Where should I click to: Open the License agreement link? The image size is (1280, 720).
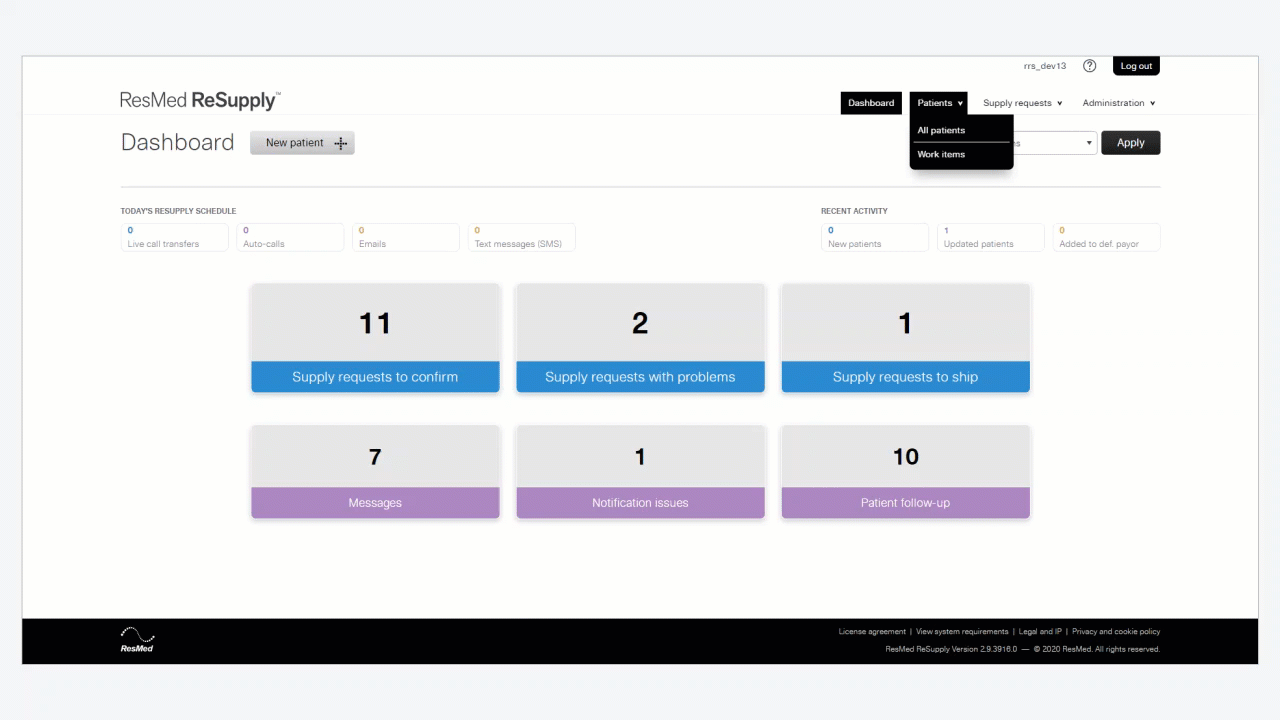coord(872,632)
